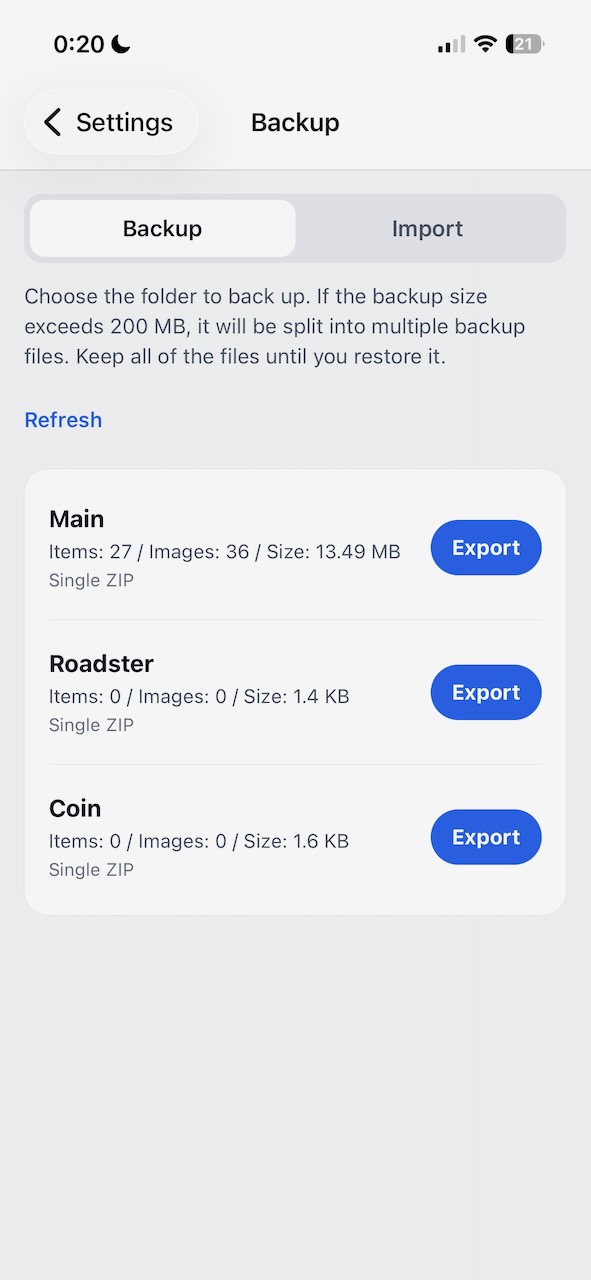Image resolution: width=591 pixels, height=1280 pixels.
Task: Select the Backup tab
Action: 162,228
